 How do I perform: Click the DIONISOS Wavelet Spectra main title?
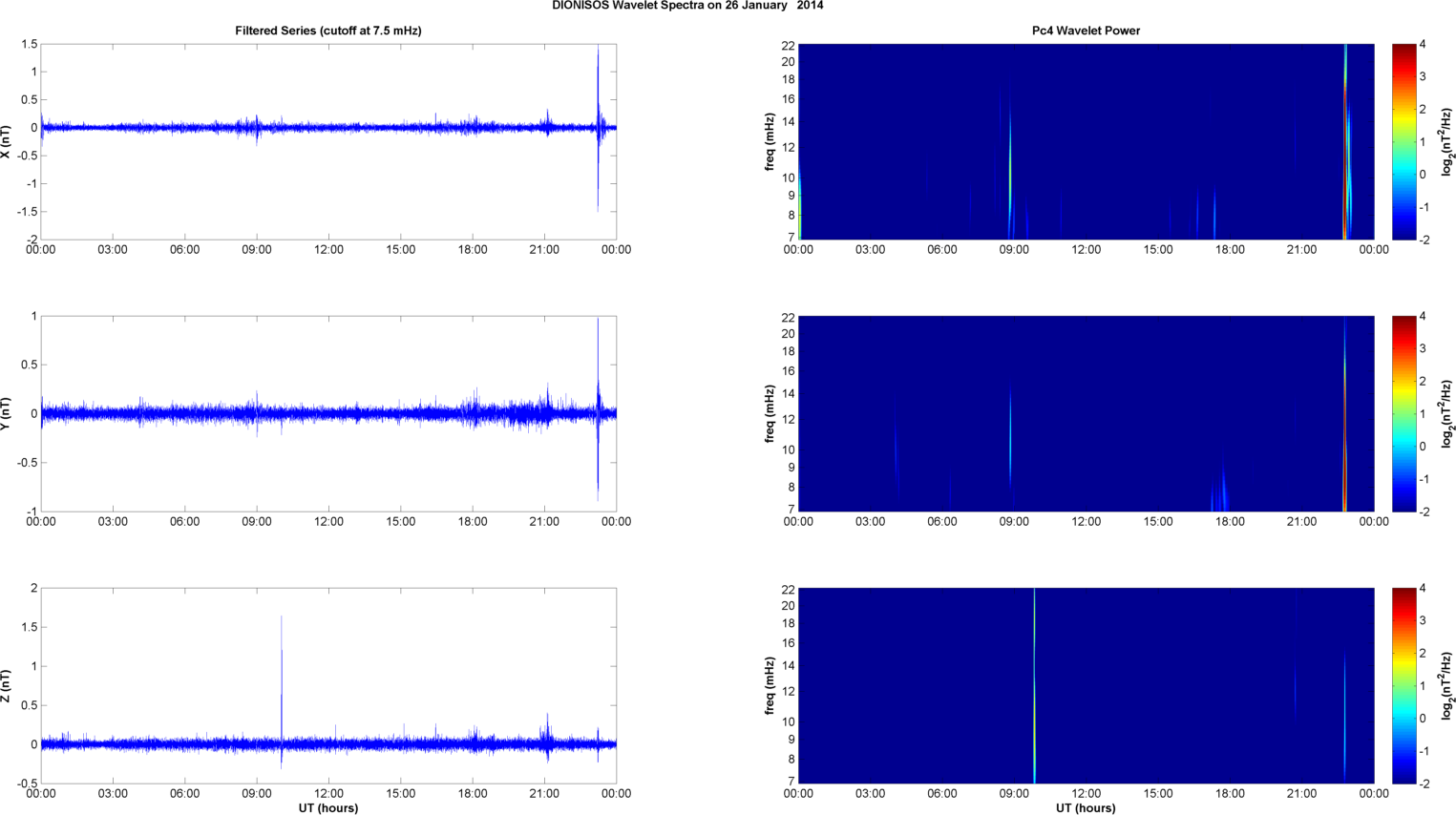[687, 6]
